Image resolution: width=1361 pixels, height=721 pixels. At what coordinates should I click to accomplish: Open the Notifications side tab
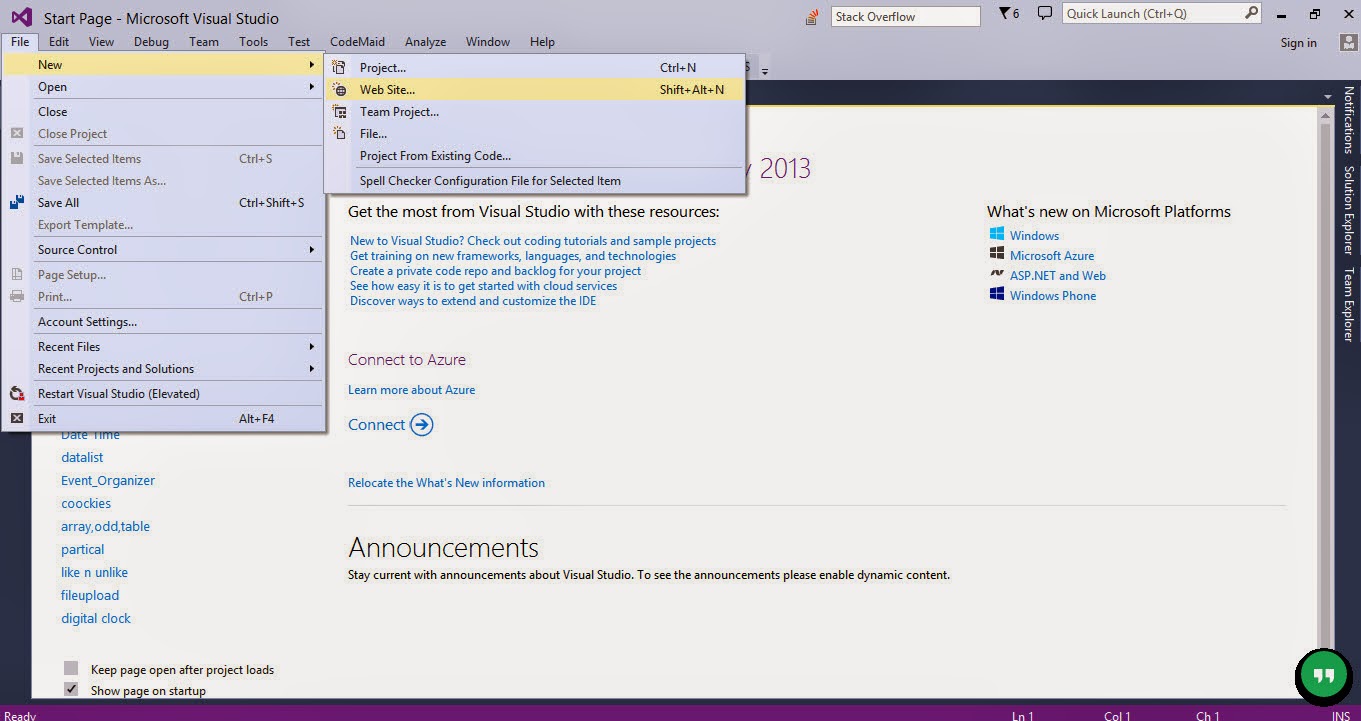(x=1348, y=120)
